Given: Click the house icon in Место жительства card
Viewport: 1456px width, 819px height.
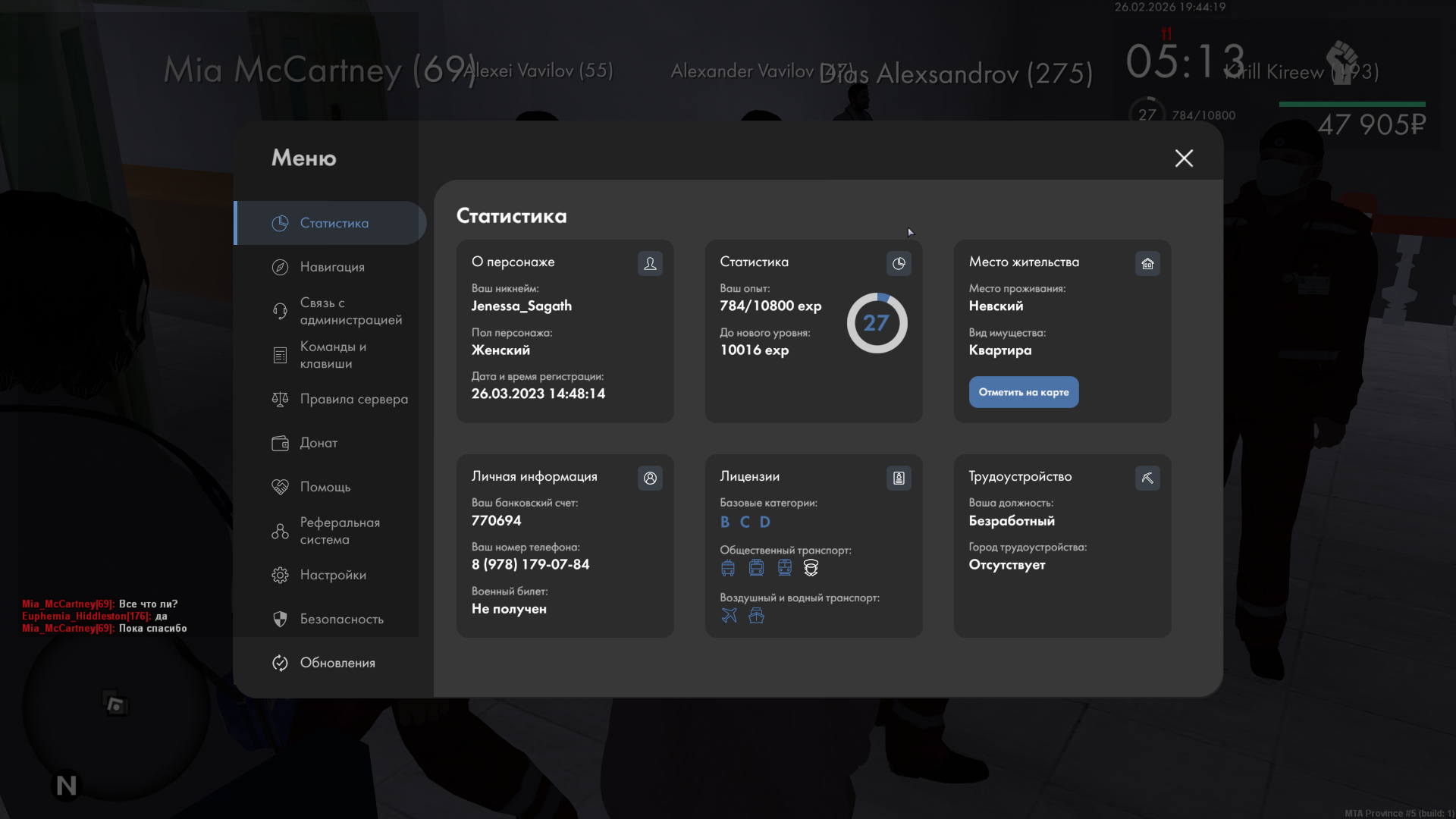Looking at the screenshot, I should [1147, 263].
